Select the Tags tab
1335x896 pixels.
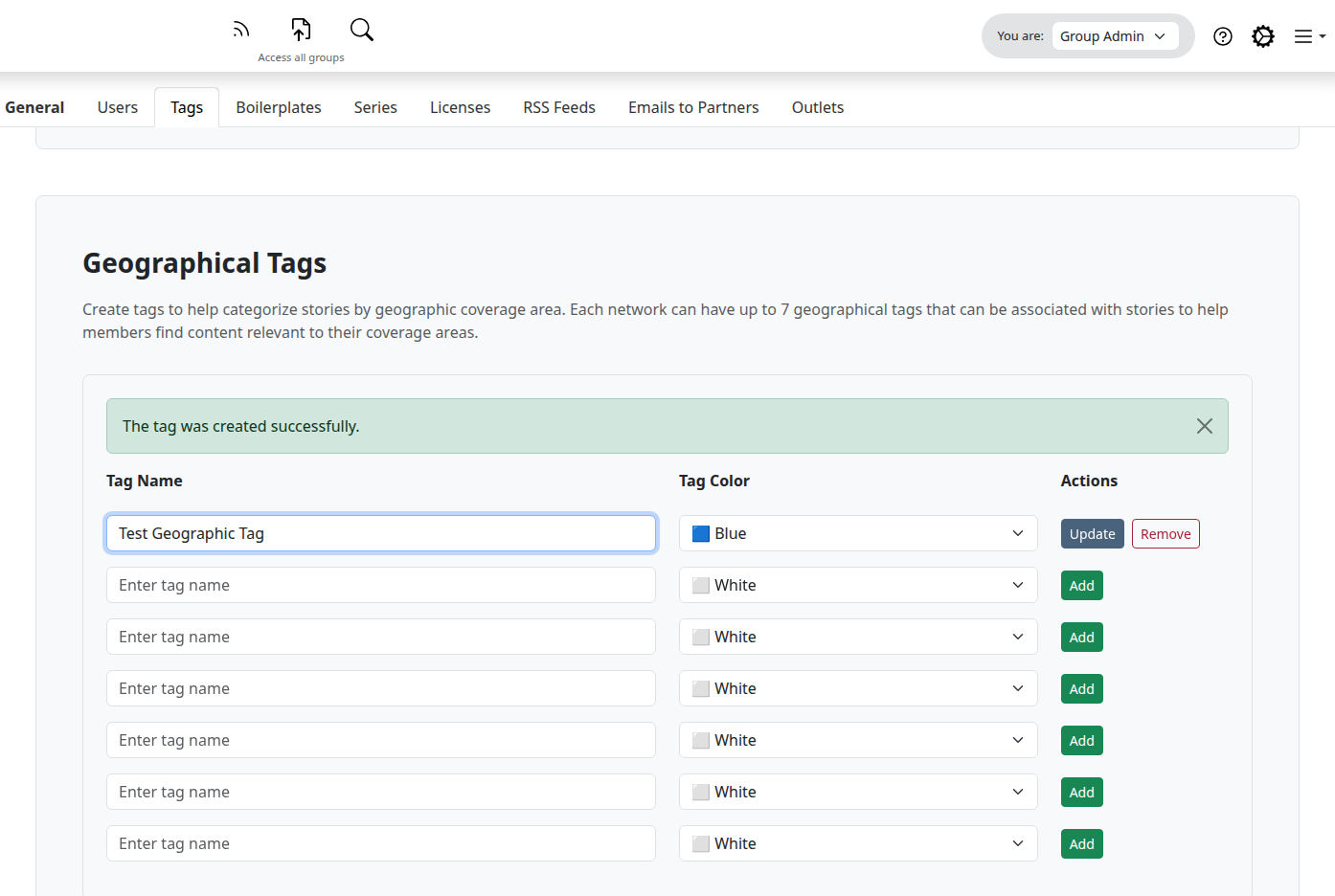(x=187, y=107)
